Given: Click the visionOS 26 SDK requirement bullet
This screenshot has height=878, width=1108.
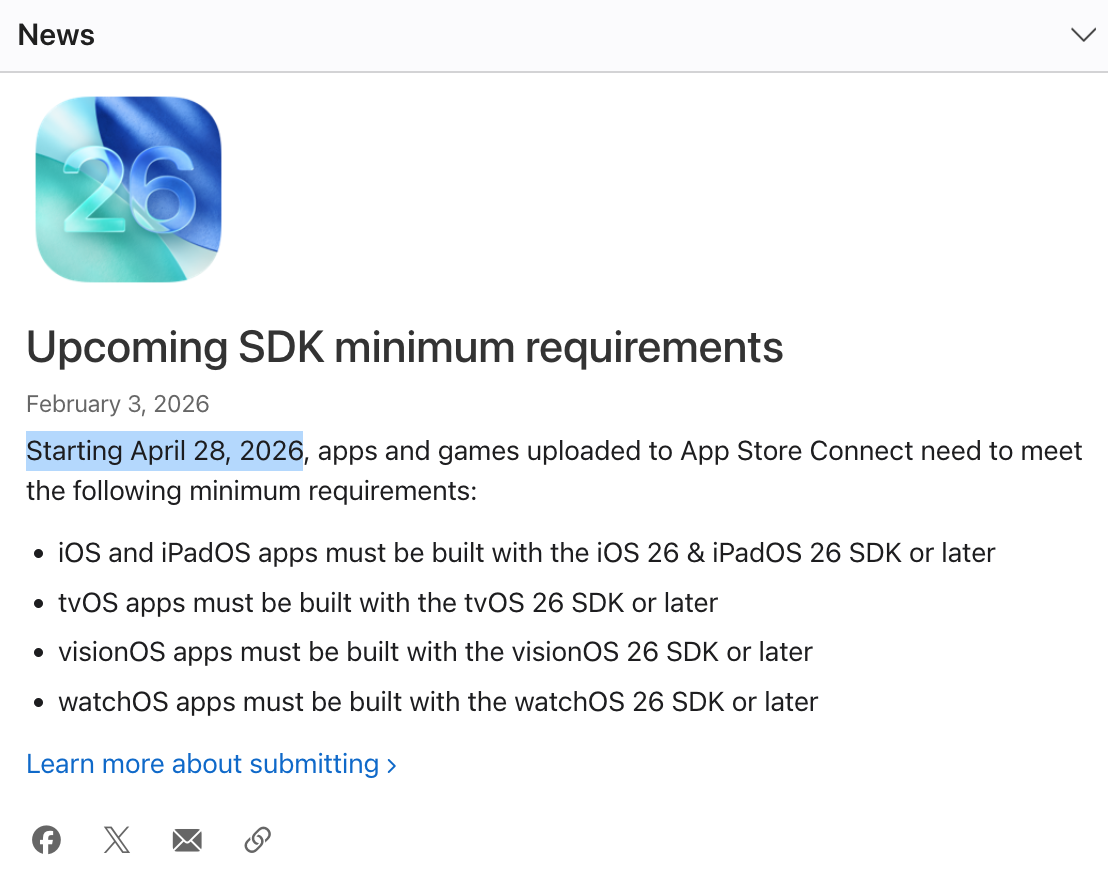Looking at the screenshot, I should [435, 652].
